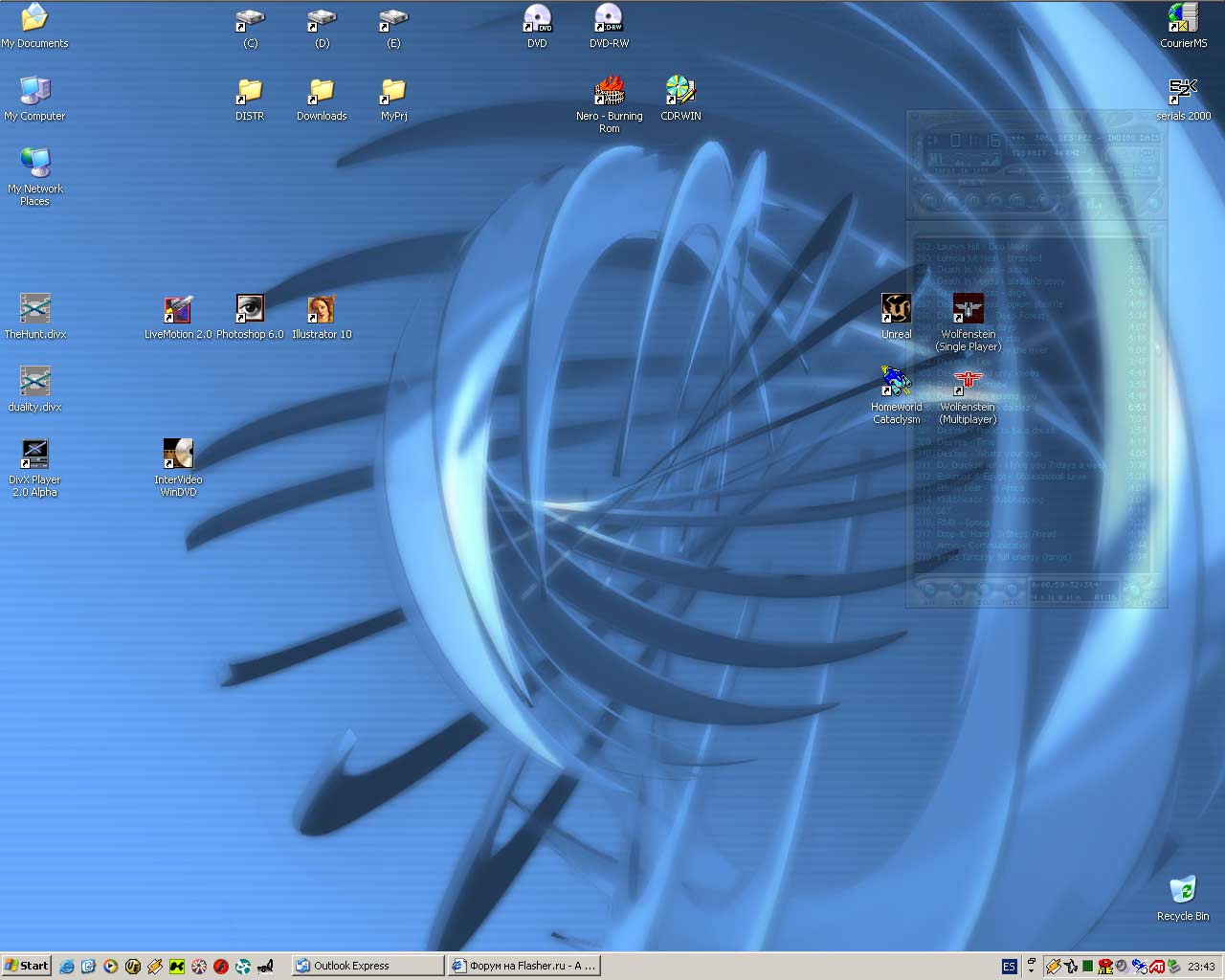Select the DivX Player 2.0 Alpha icon
1225x980 pixels.
click(34, 469)
